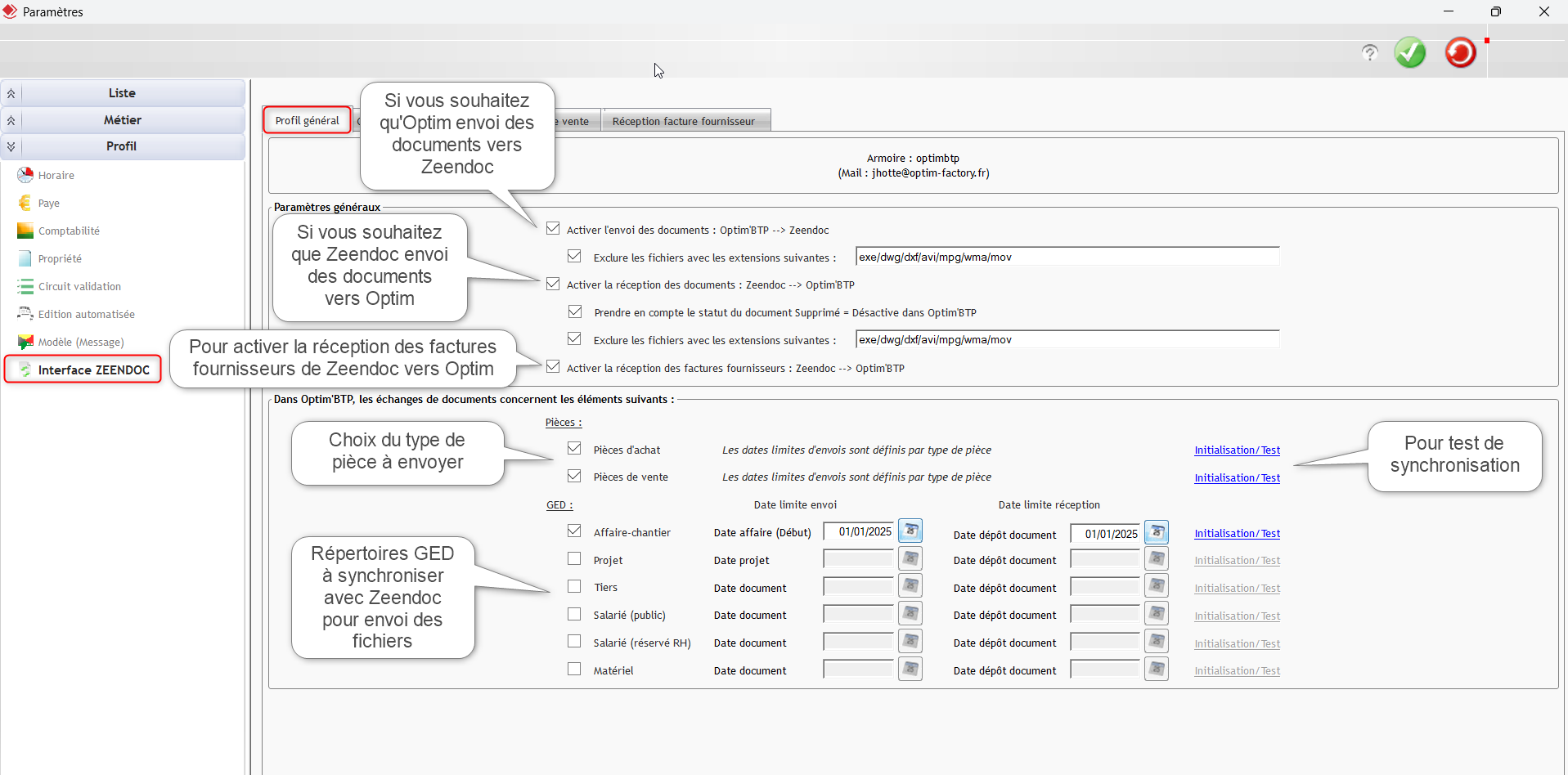Check the Salarié (réservé RH) checkbox
The image size is (1568, 775).
tap(574, 642)
